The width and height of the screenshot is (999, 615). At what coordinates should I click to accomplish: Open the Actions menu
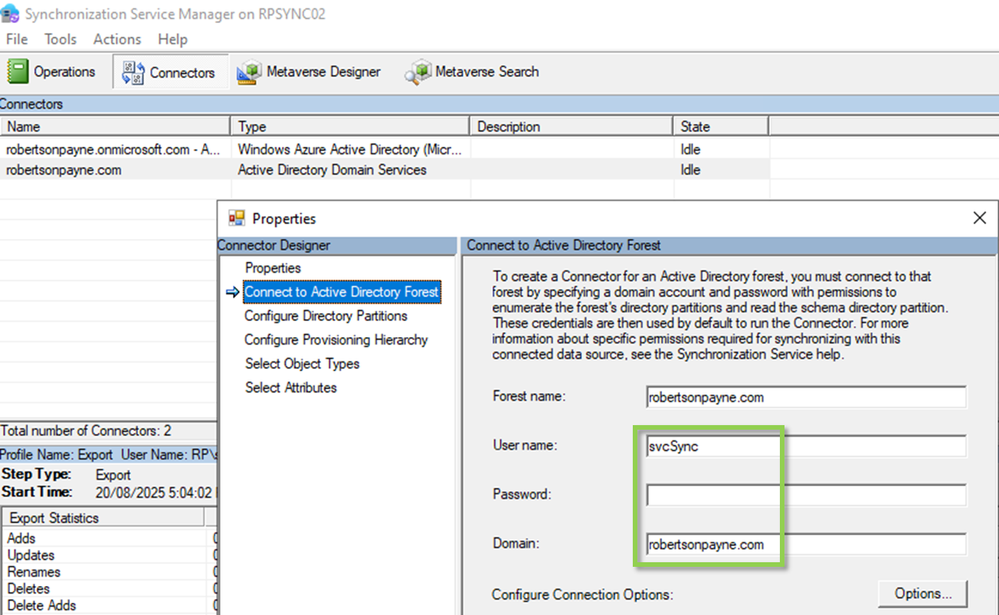pyautogui.click(x=117, y=40)
